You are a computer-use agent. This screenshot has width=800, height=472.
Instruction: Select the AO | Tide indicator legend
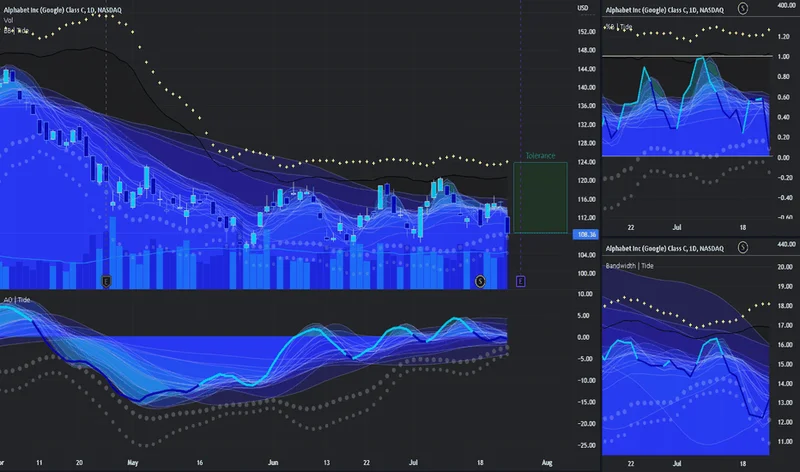(18, 300)
